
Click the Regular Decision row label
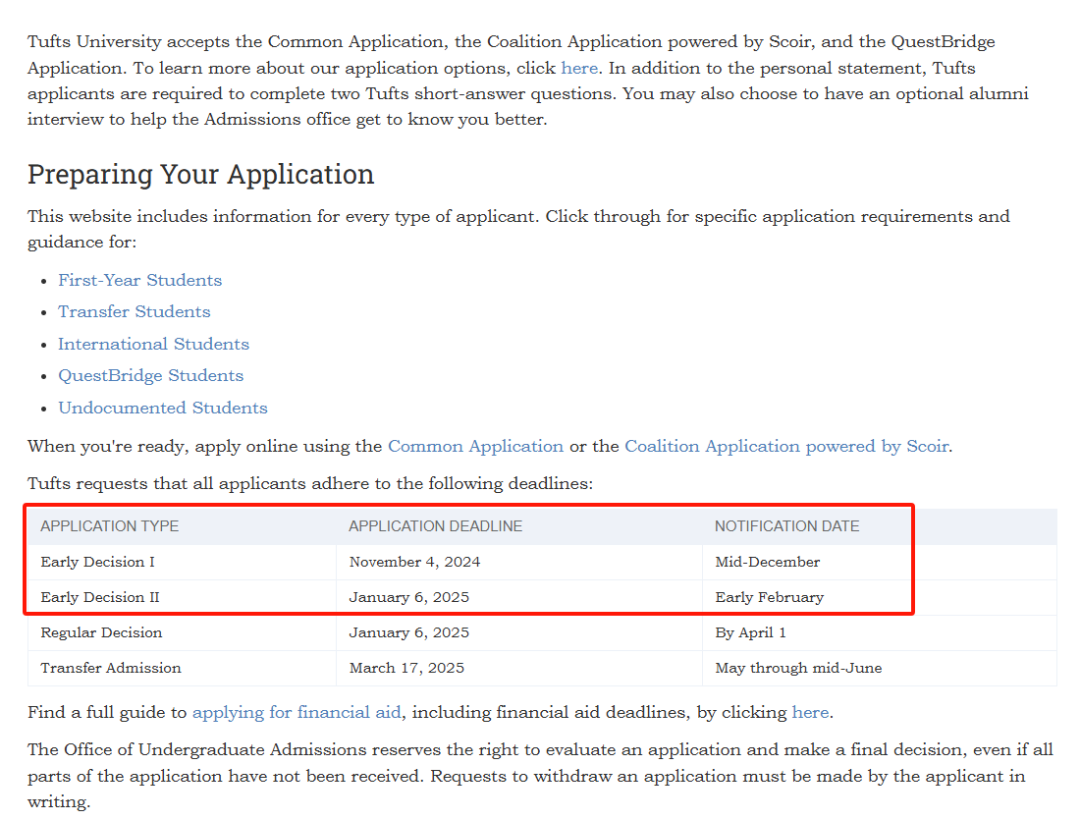(101, 632)
